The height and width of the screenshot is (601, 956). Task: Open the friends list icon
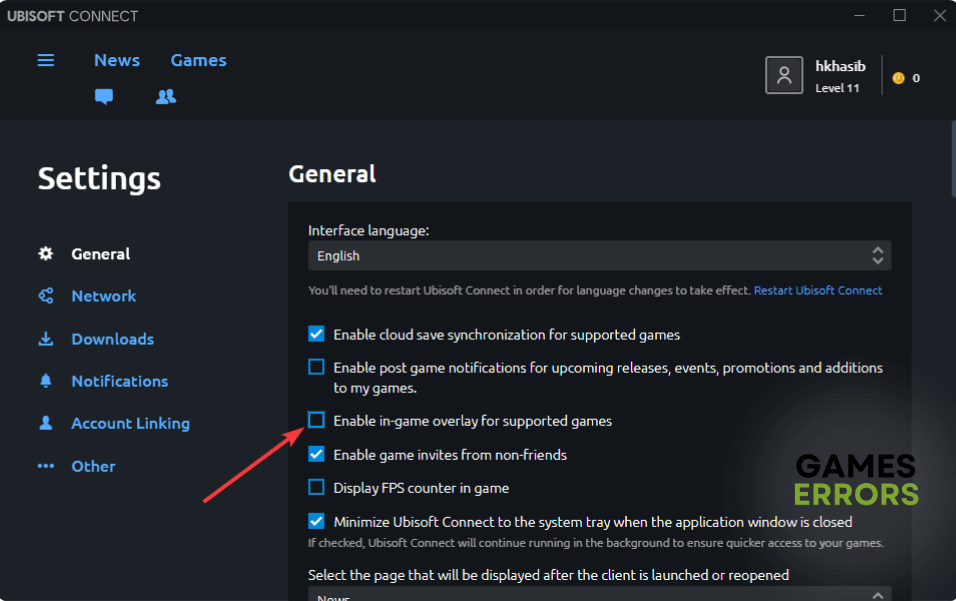click(166, 97)
